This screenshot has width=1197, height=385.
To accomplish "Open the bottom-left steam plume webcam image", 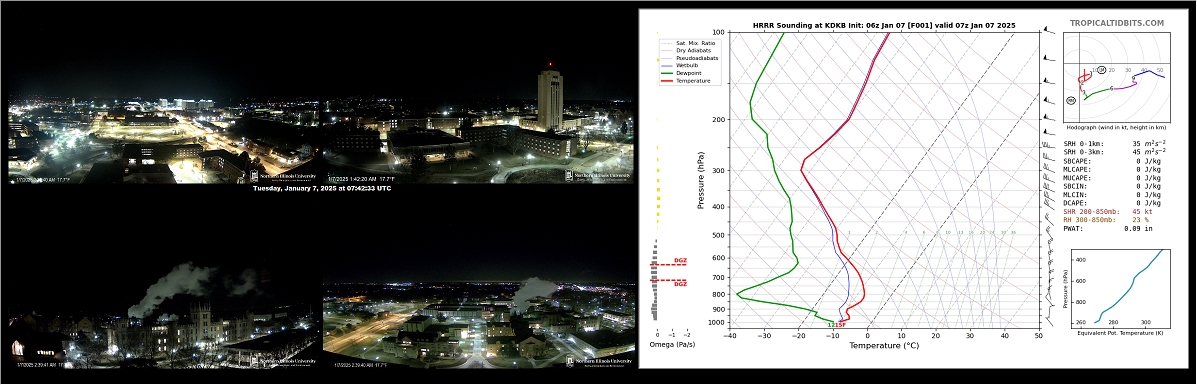I will (x=165, y=315).
